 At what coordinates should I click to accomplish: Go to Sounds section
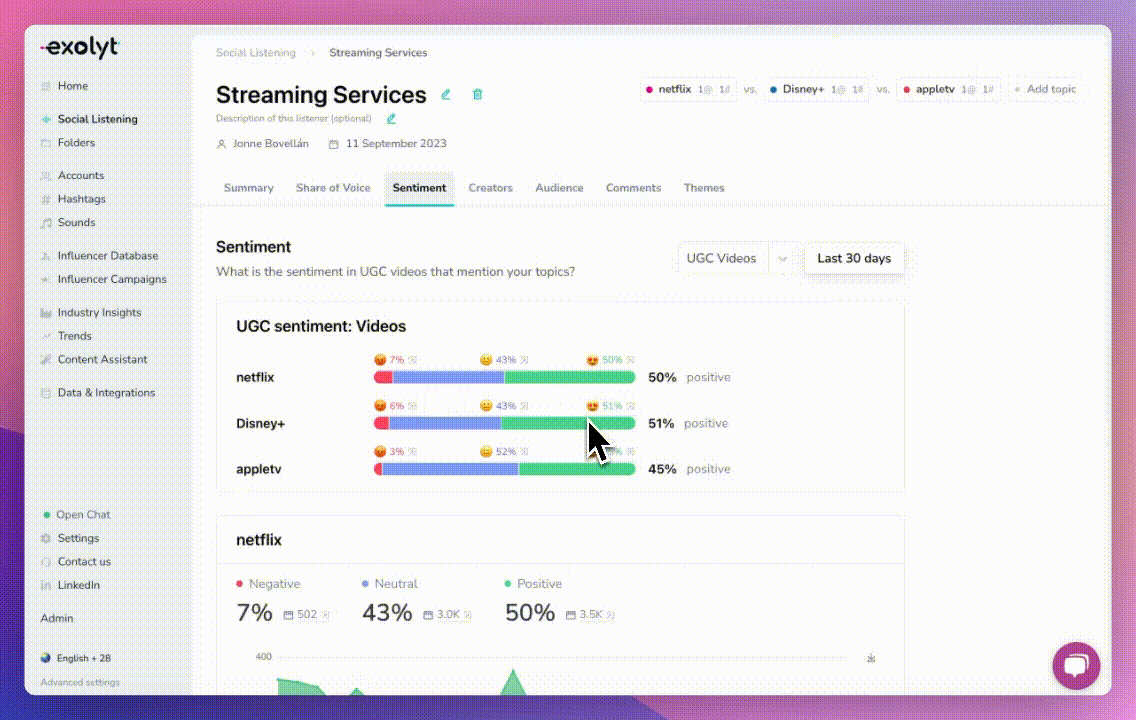pos(76,222)
